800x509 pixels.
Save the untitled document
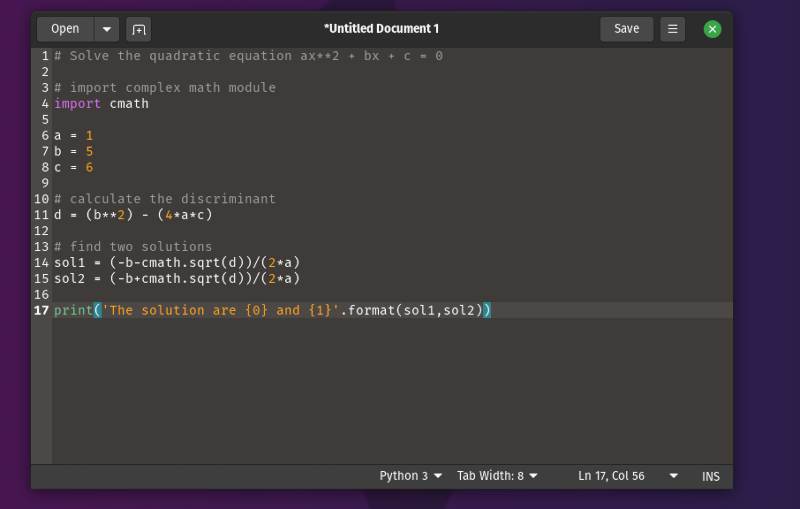pyautogui.click(x=627, y=29)
